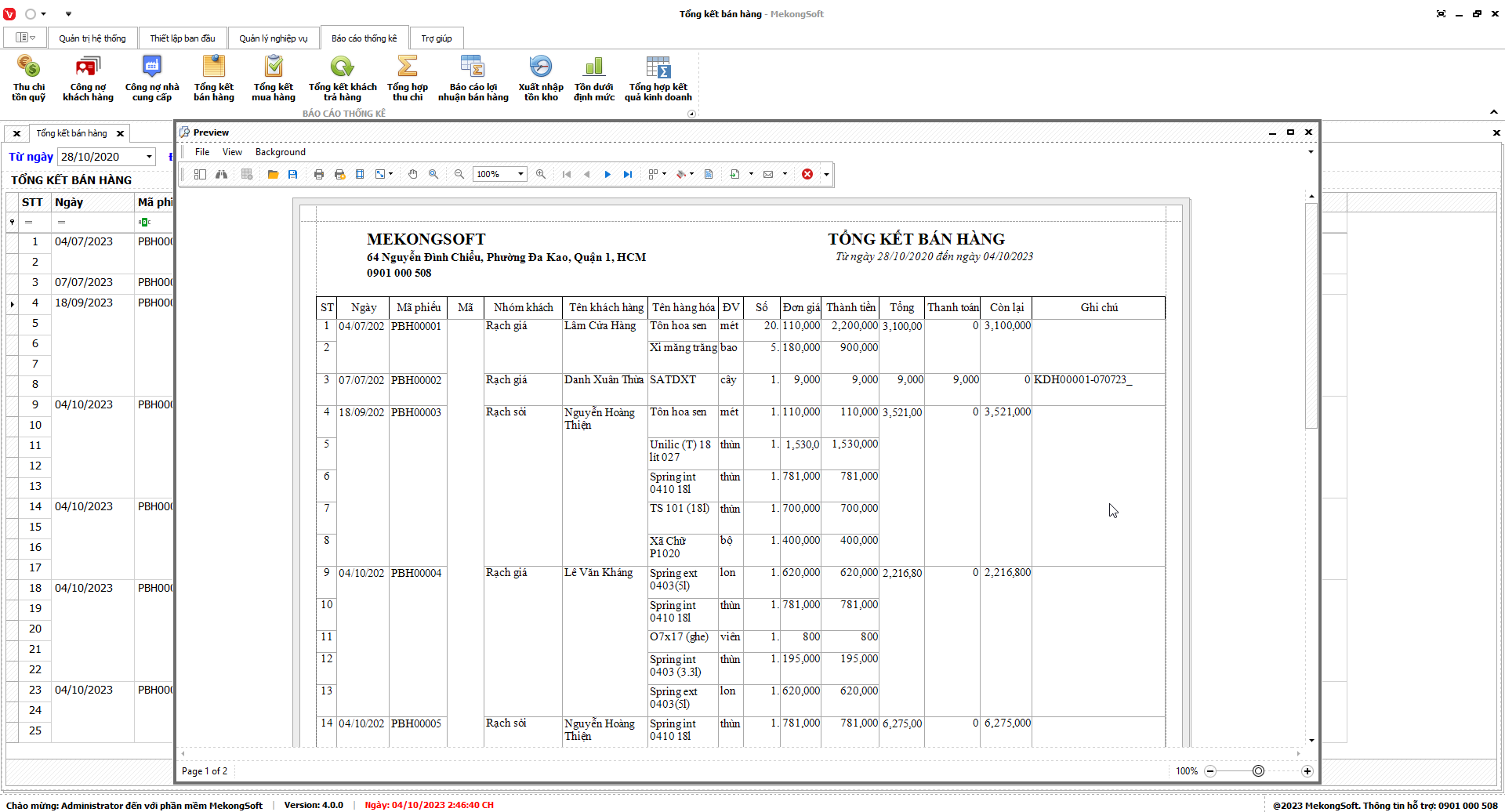This screenshot has height=812, width=1505.
Task: Open Công nợ khách hàng report
Action: [88, 78]
